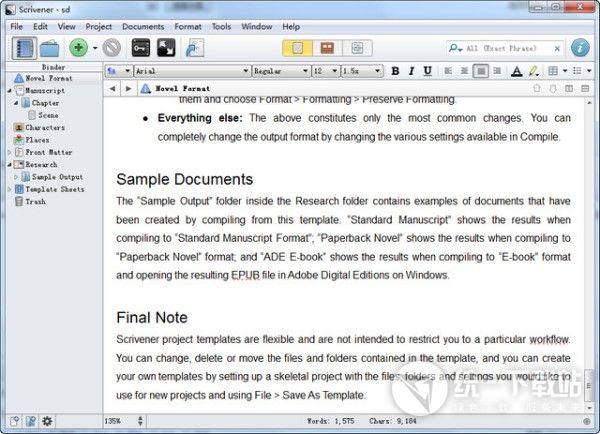Open the table dropdown arrow
The width and height of the screenshot is (600, 434).
click(x=565, y=71)
